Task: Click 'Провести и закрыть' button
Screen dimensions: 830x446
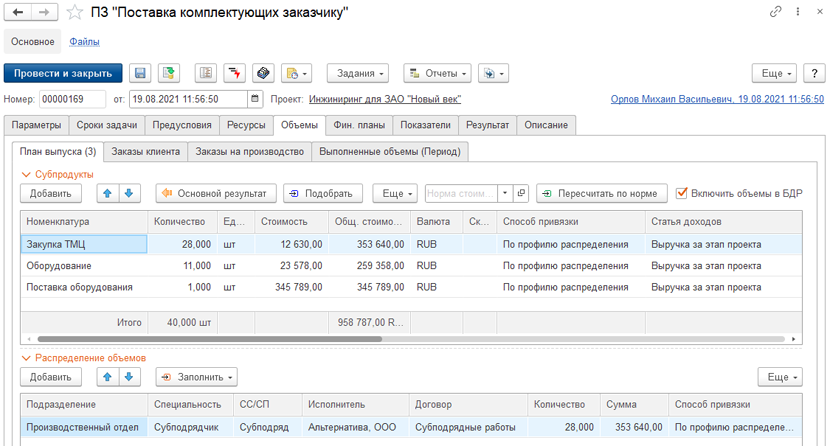Action: (x=63, y=74)
